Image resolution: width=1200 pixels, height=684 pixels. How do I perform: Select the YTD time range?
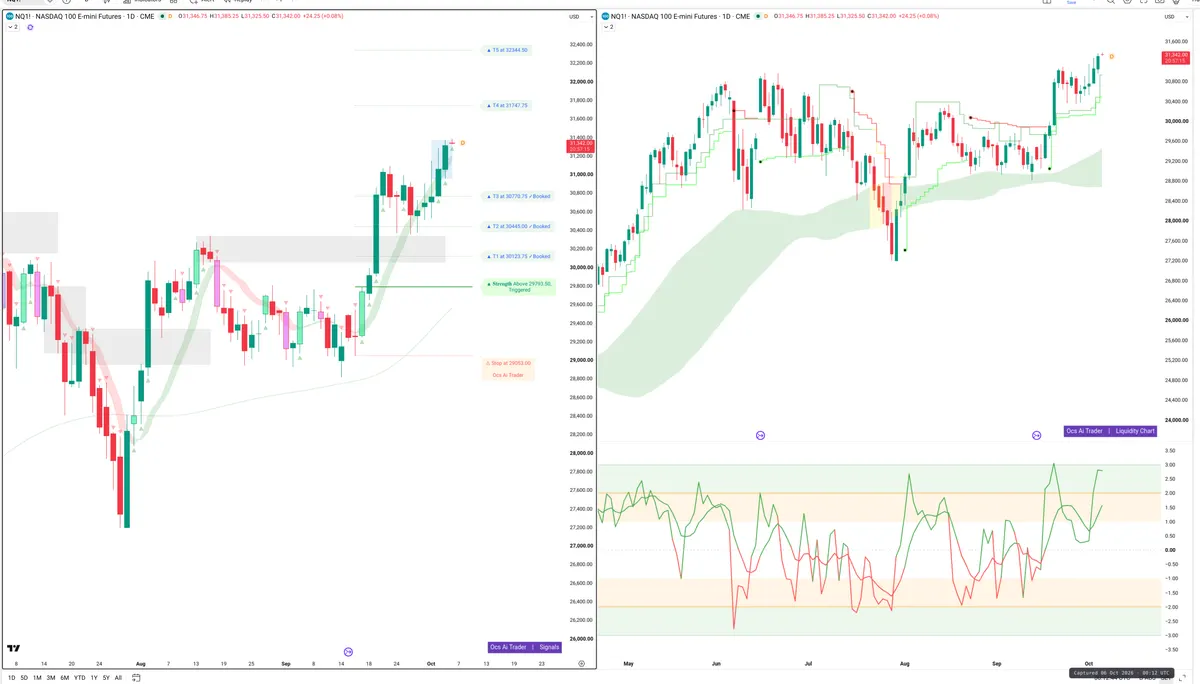click(79, 677)
